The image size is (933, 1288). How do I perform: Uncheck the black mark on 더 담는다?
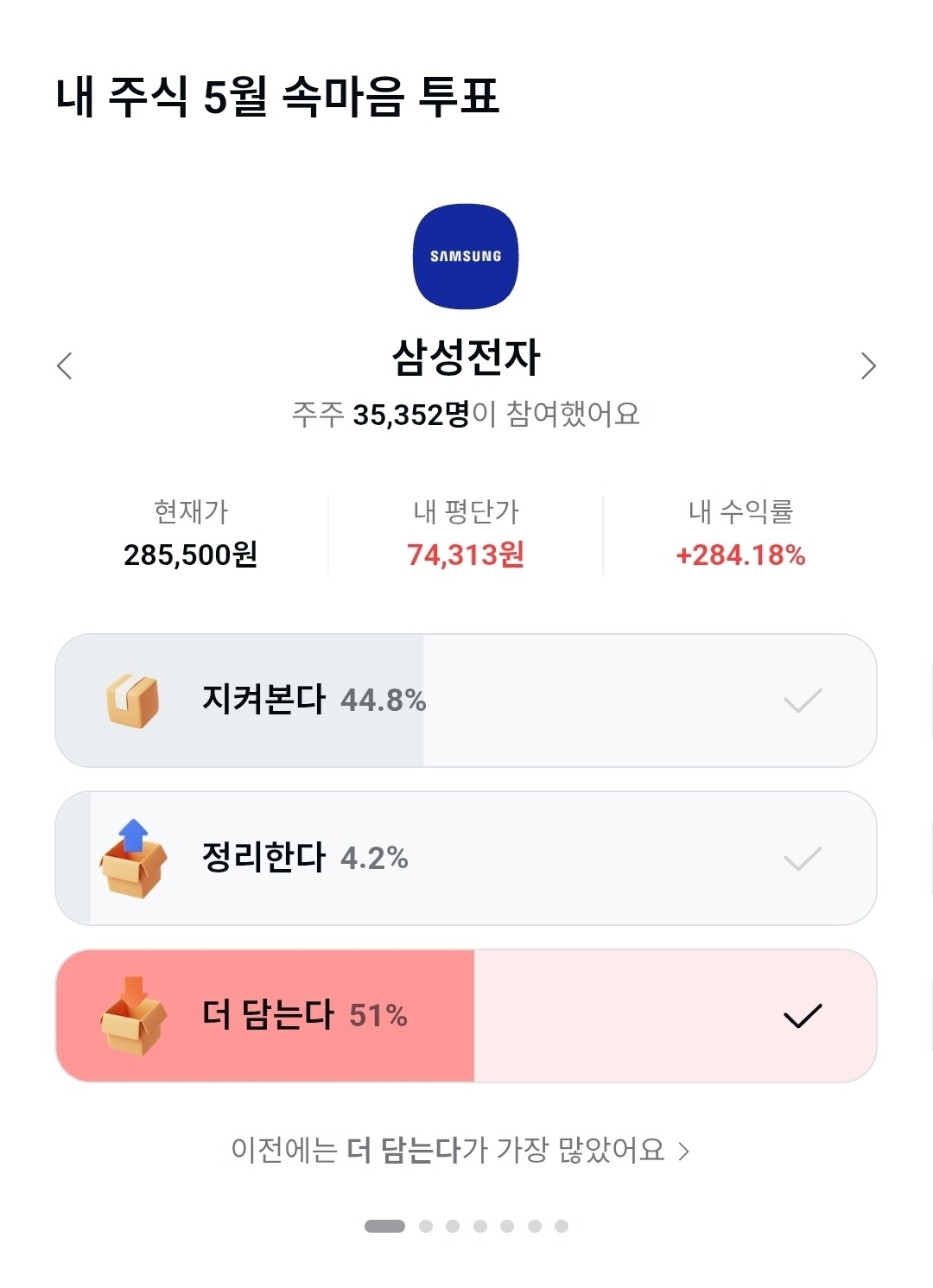pyautogui.click(x=803, y=1016)
